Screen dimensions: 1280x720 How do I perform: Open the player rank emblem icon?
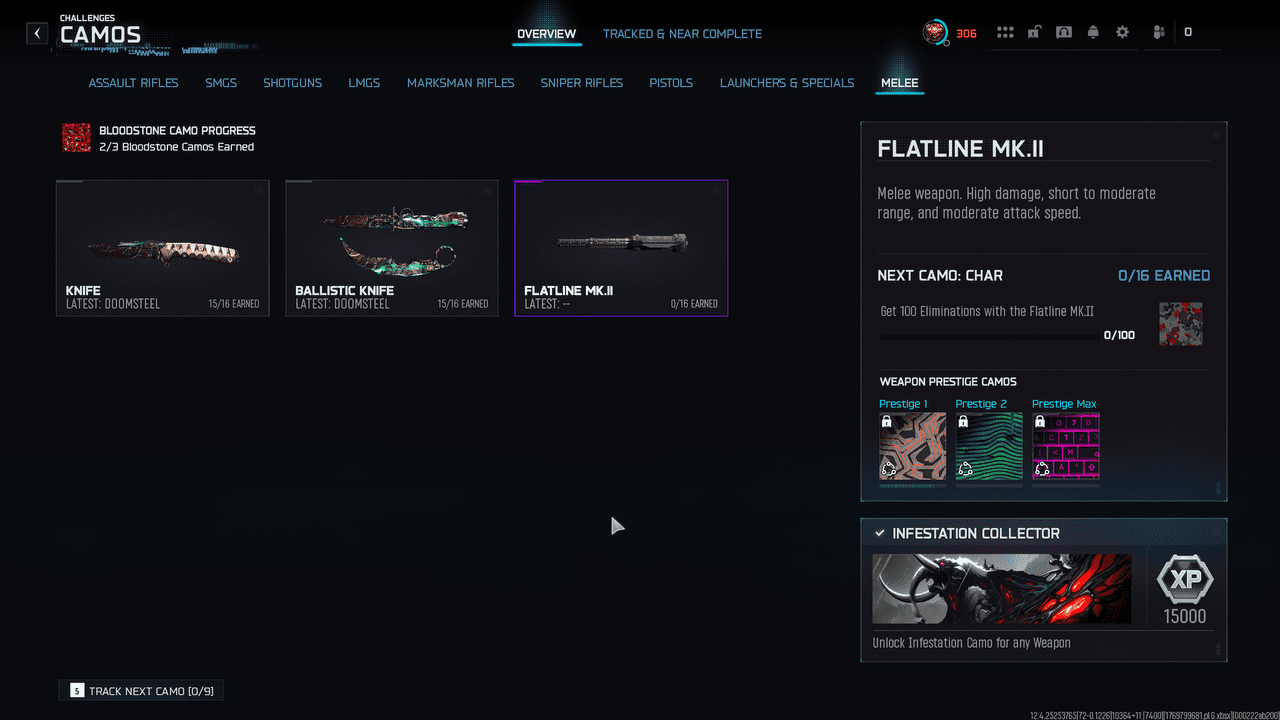tap(935, 33)
